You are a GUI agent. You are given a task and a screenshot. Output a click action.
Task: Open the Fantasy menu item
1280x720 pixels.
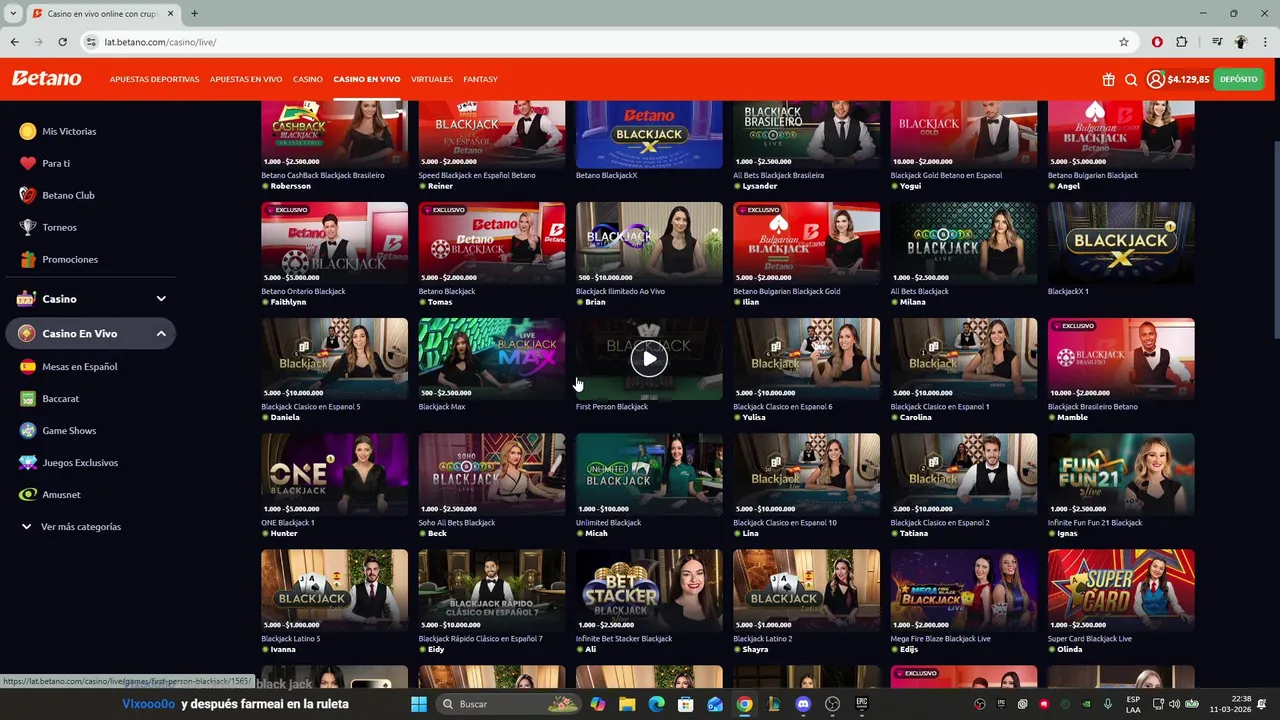[480, 79]
